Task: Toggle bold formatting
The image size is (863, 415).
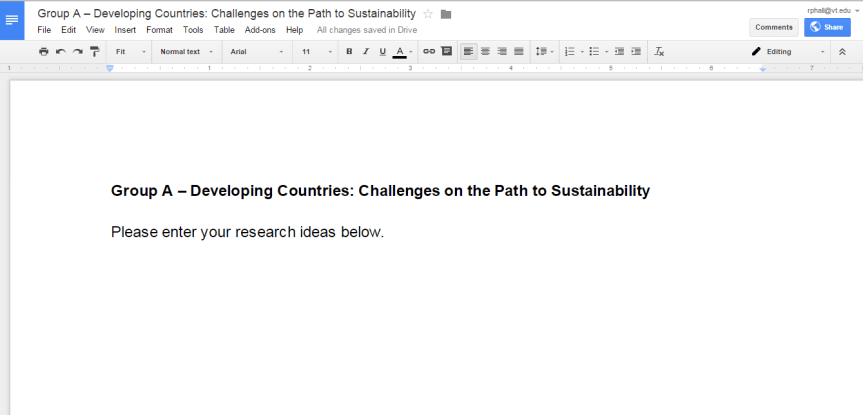Action: [349, 51]
